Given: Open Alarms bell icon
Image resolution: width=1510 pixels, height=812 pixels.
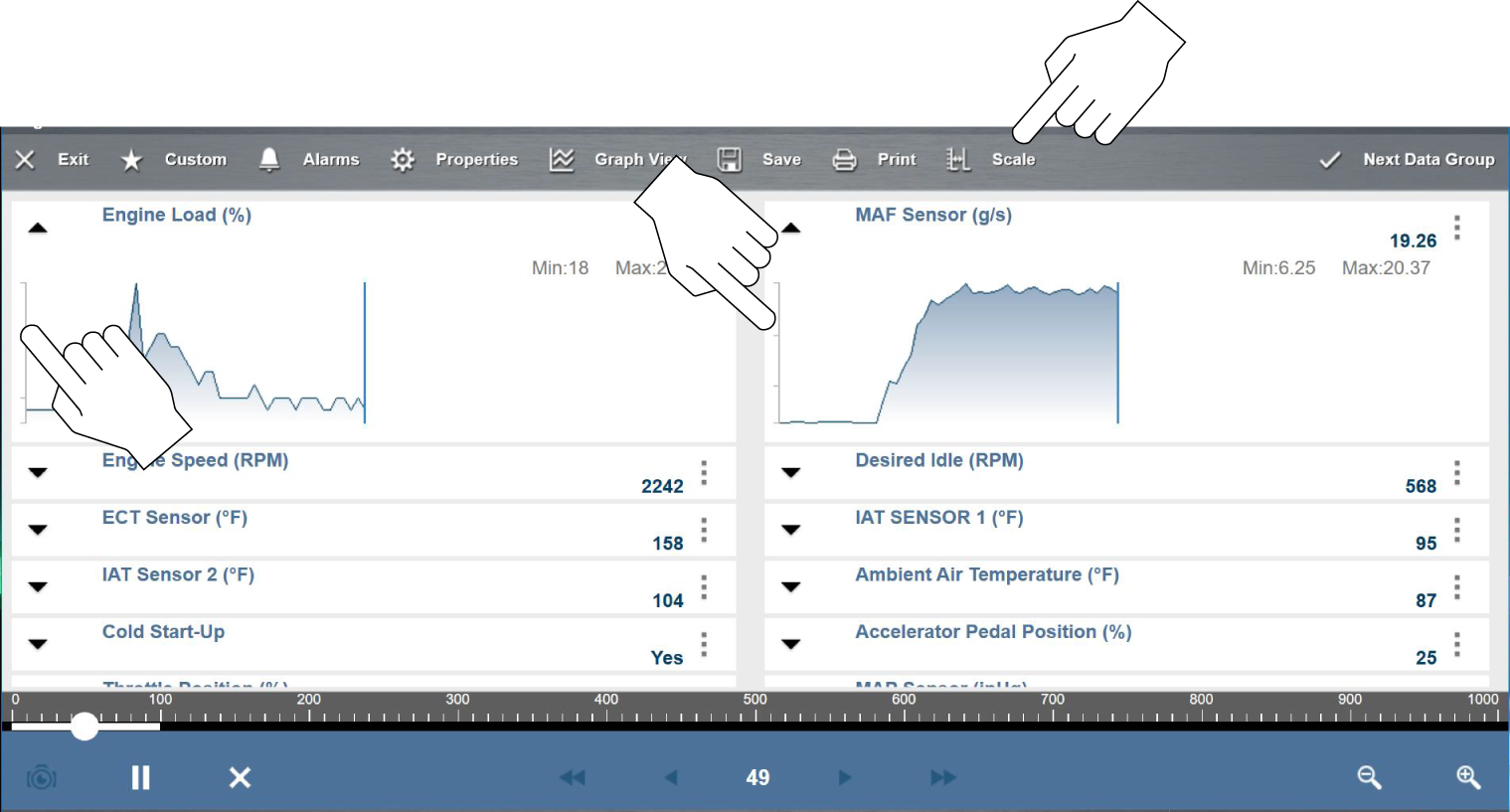Looking at the screenshot, I should tap(268, 160).
